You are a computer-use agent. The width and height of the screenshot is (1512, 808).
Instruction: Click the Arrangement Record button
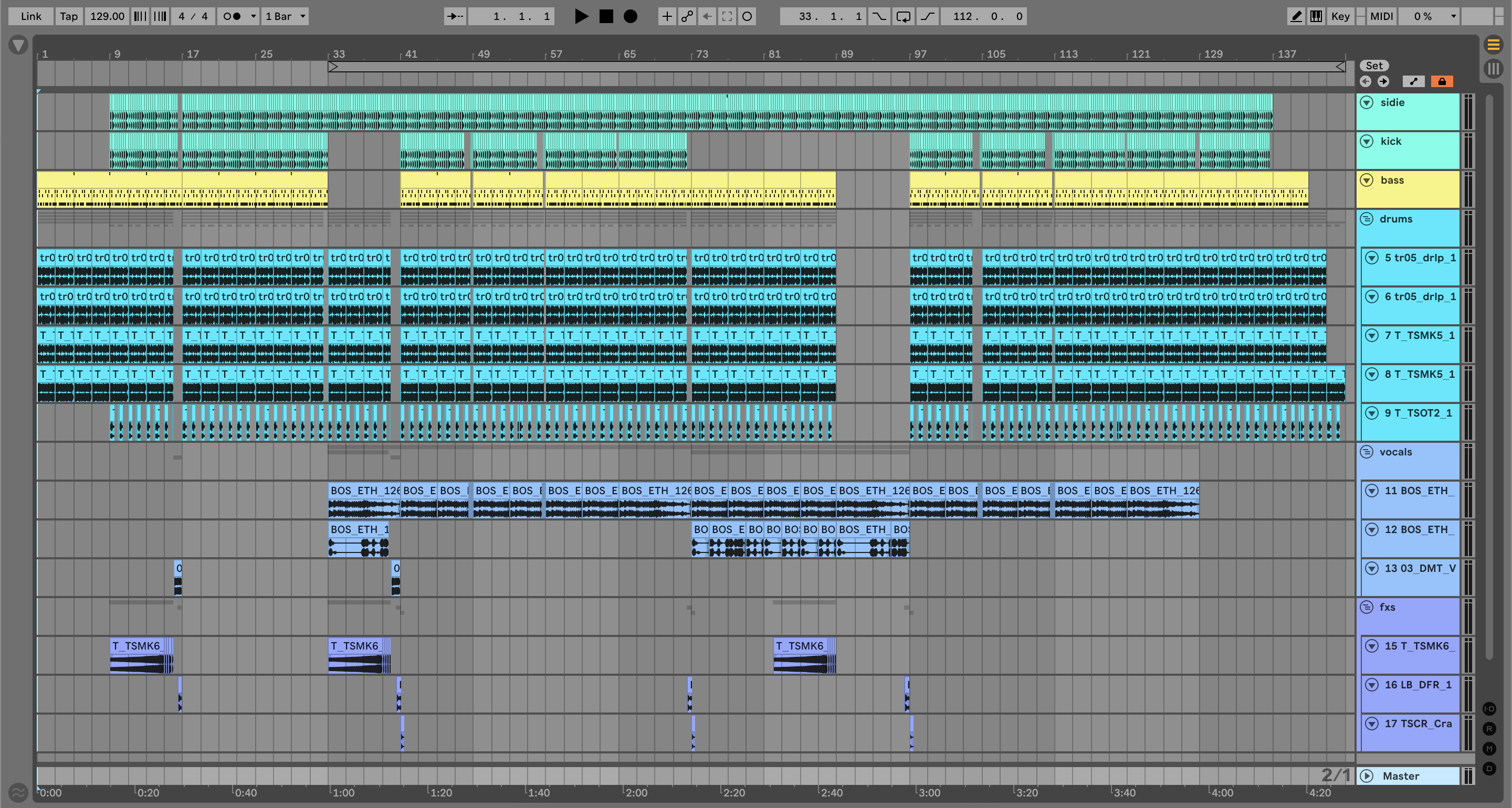tap(631, 16)
